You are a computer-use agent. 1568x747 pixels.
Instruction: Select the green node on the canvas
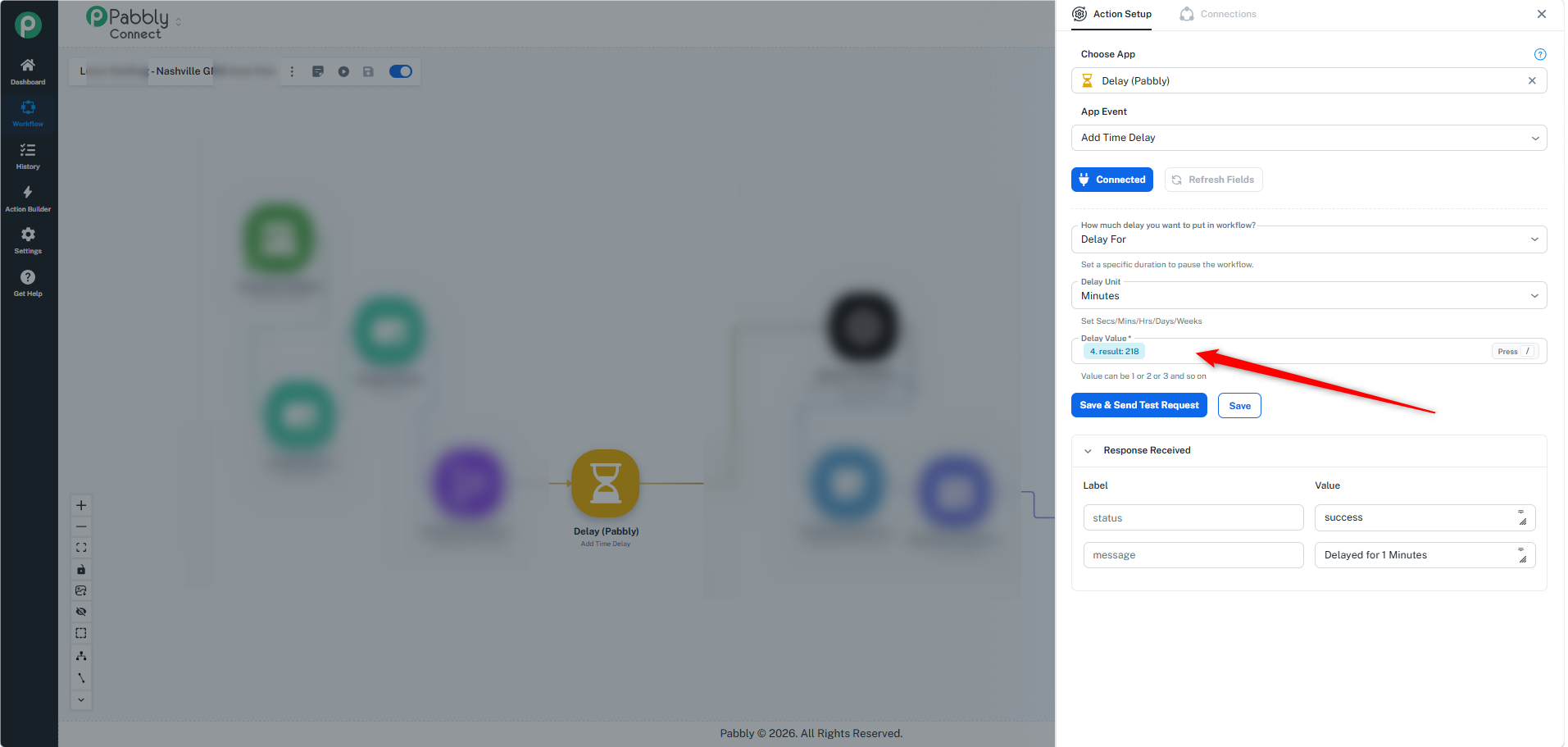pyautogui.click(x=279, y=239)
